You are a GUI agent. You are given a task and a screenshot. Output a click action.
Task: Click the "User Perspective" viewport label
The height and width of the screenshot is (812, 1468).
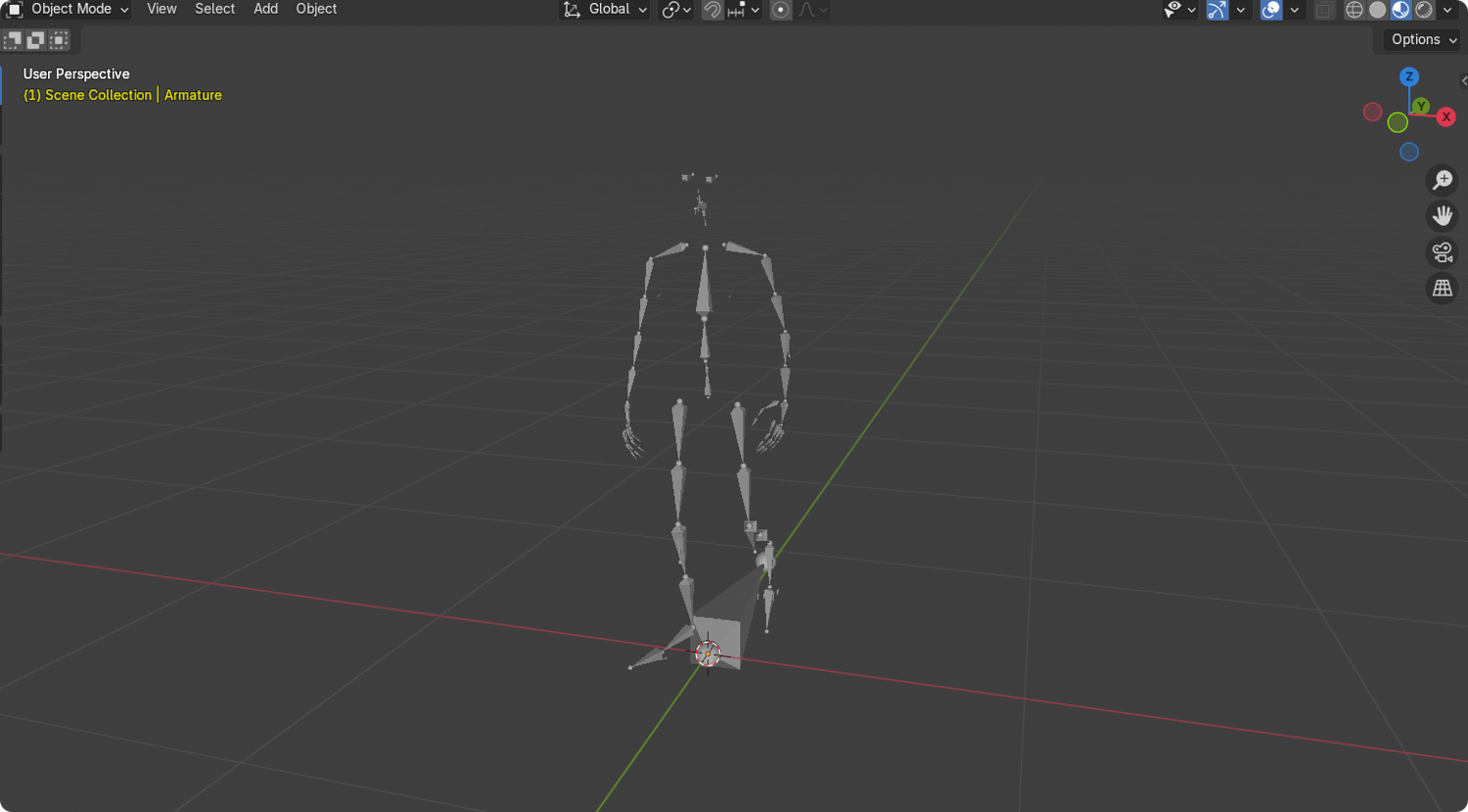tap(76, 74)
